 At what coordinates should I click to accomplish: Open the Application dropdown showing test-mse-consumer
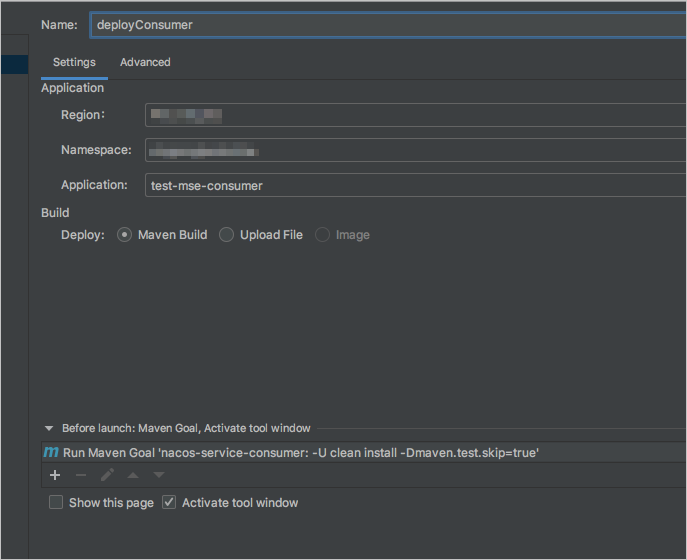point(415,185)
